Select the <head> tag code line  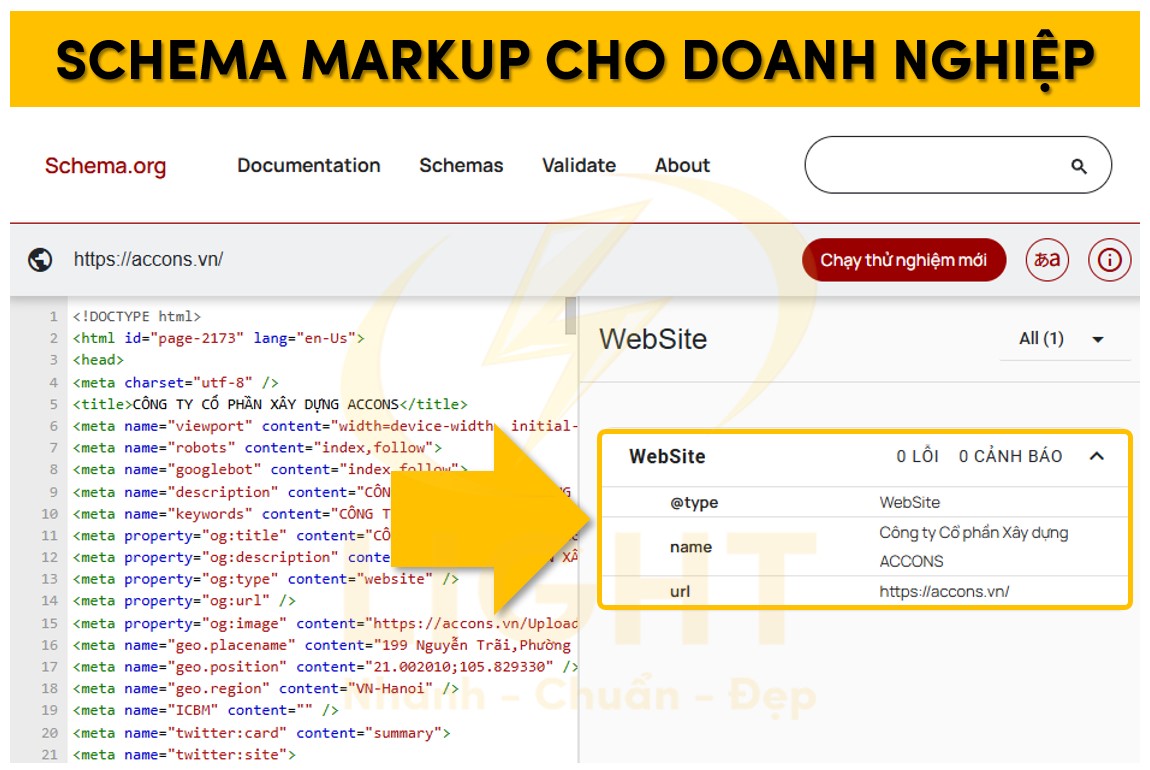(98, 359)
